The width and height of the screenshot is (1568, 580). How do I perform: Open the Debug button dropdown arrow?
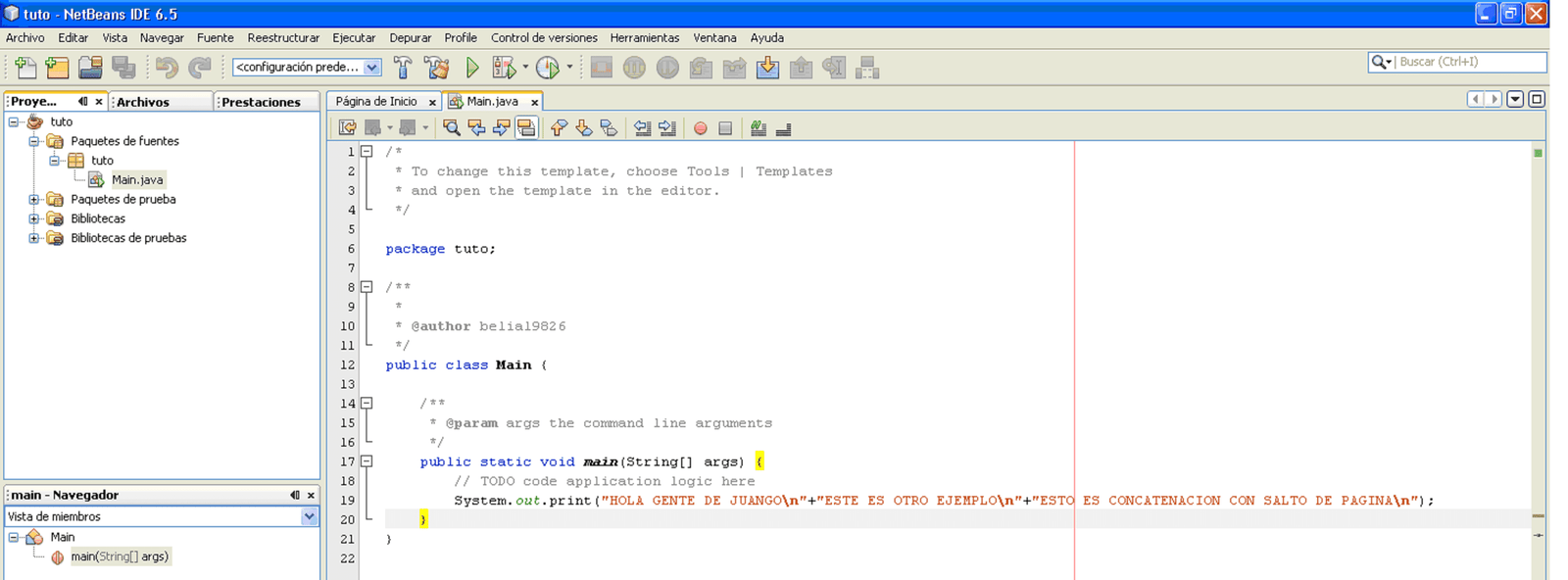525,68
